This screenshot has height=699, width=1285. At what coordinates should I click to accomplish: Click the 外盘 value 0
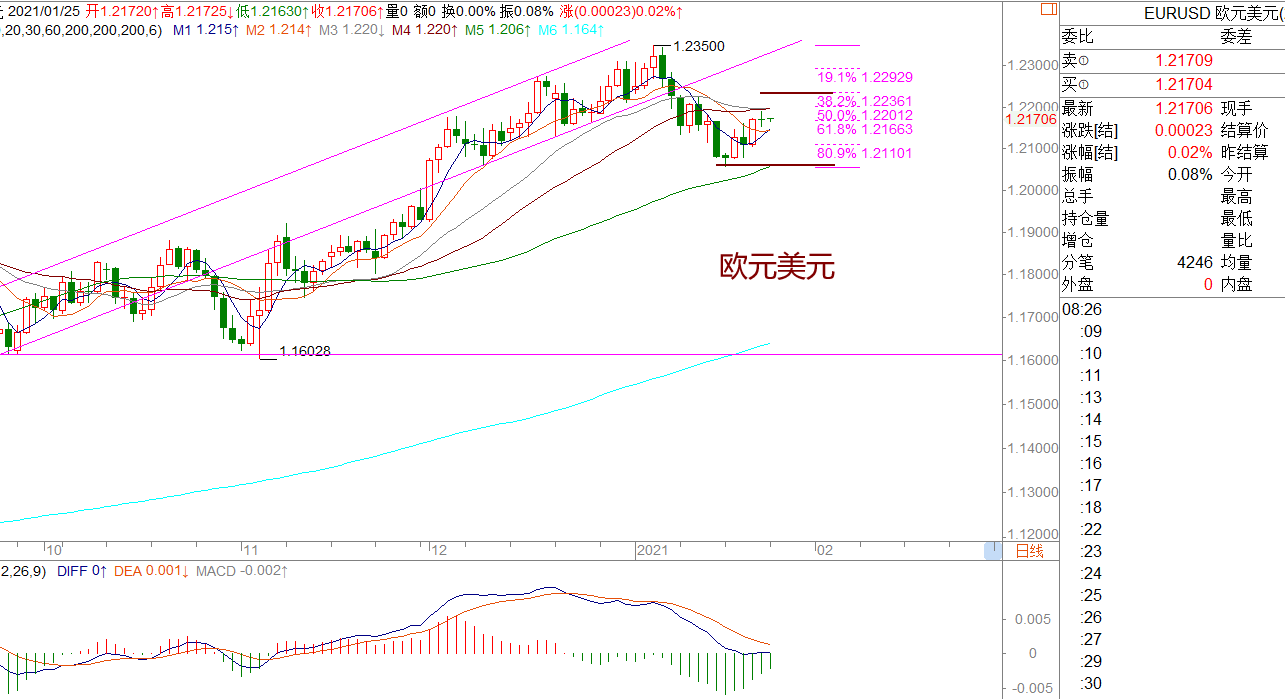click(x=1208, y=284)
